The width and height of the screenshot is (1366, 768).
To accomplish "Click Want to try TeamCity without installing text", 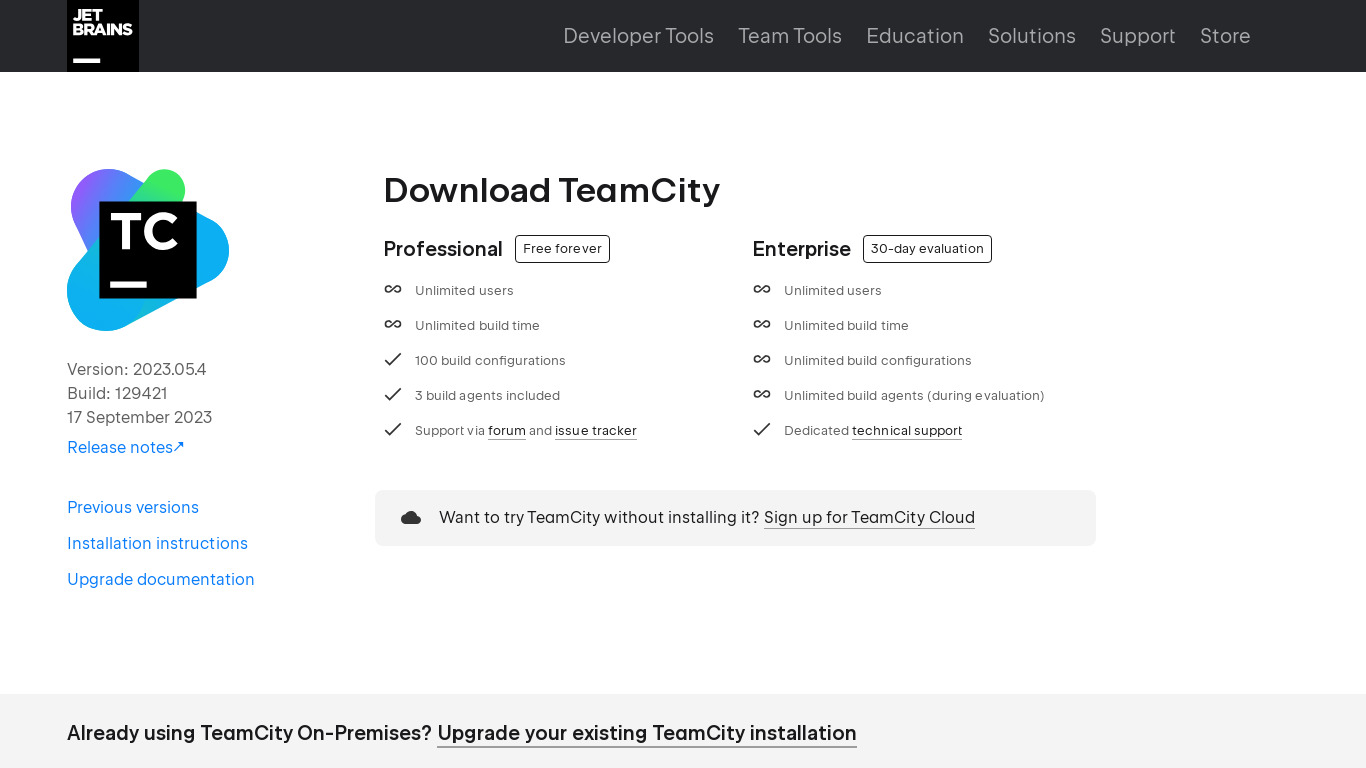I will click(x=599, y=518).
